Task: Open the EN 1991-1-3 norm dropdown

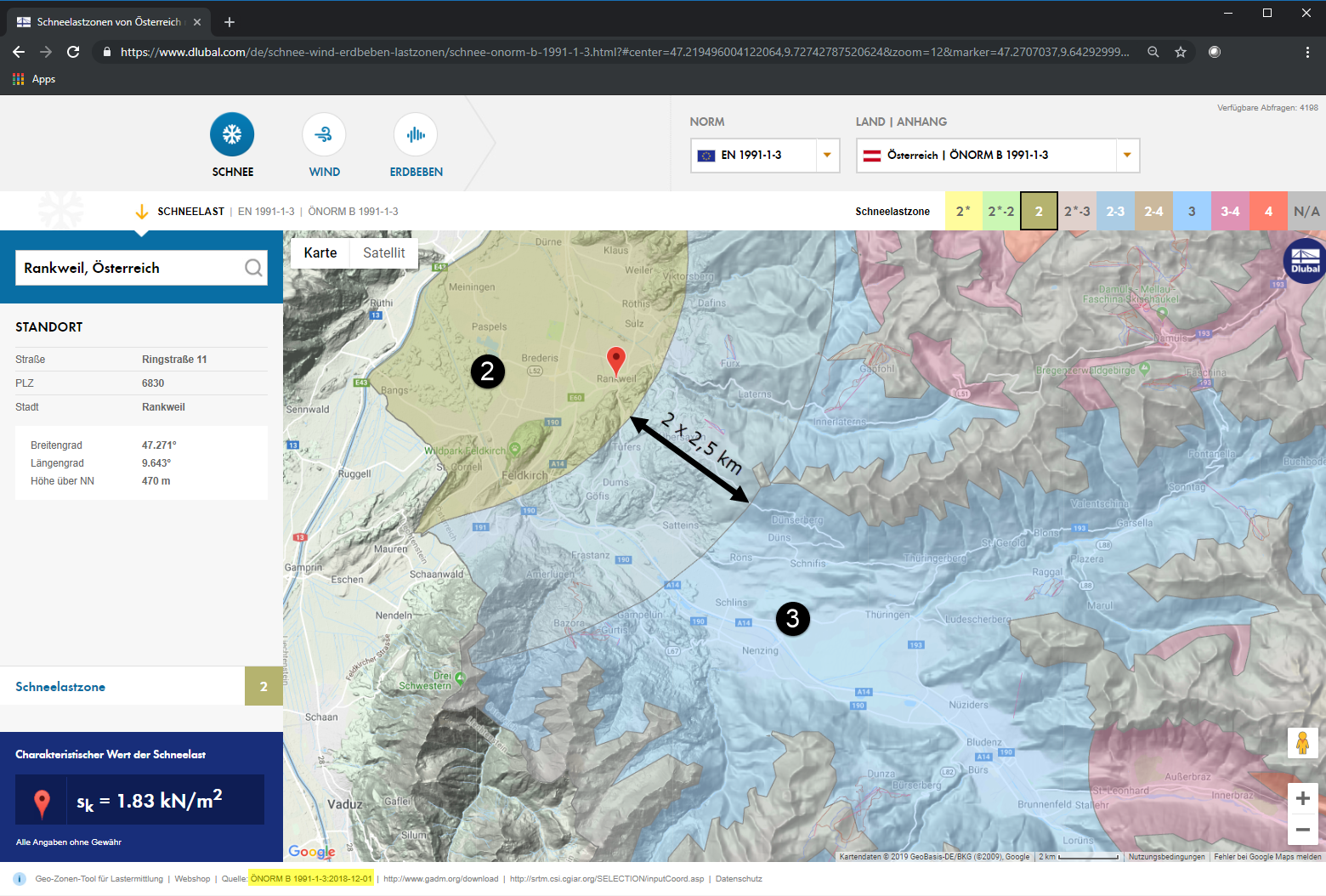Action: click(x=765, y=156)
